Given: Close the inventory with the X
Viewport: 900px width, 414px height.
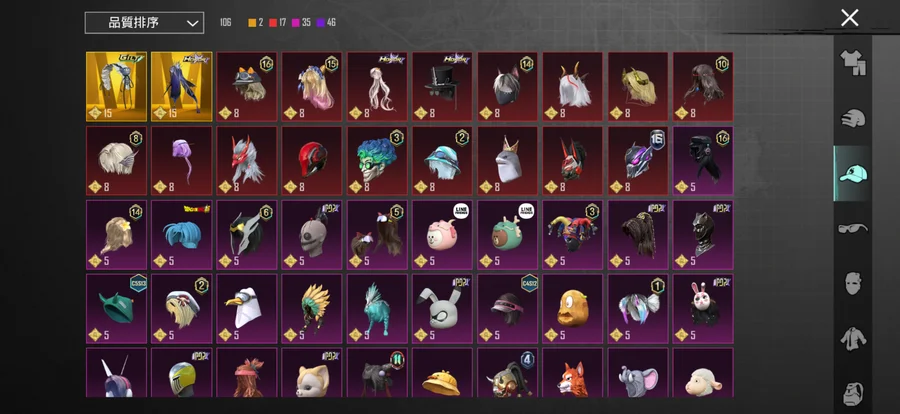Looking at the screenshot, I should [849, 18].
